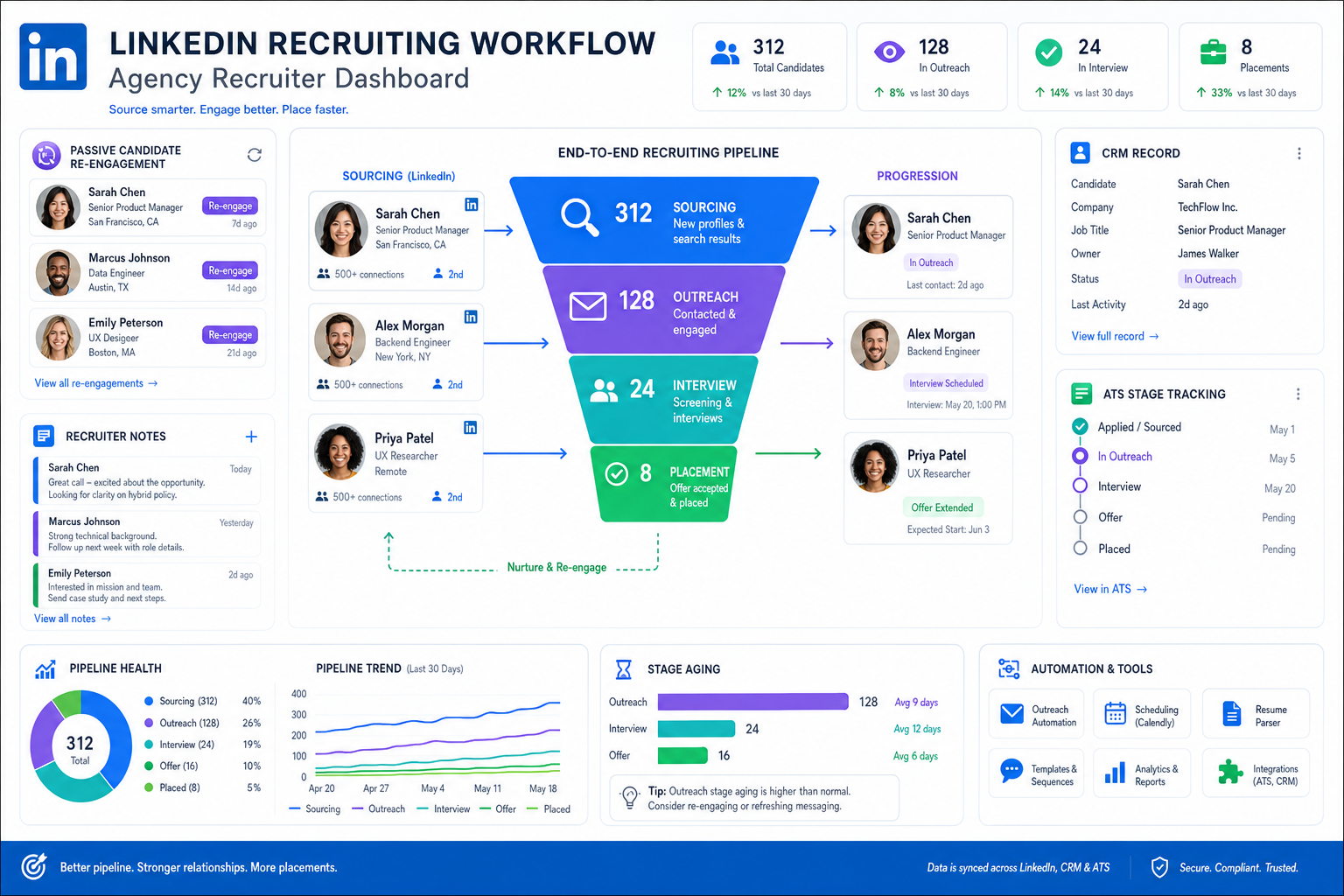
Task: Open the Resume Parser tool
Action: point(1256,715)
